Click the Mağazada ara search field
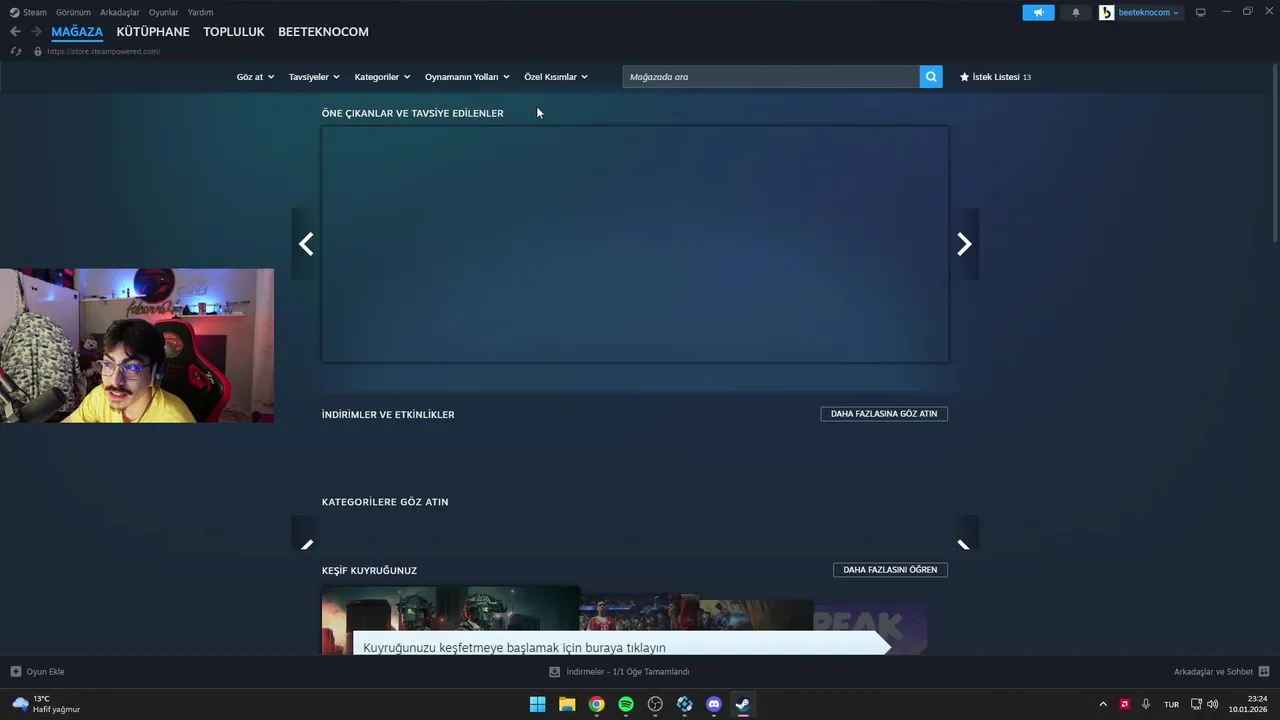Image resolution: width=1280 pixels, height=720 pixels. click(771, 77)
